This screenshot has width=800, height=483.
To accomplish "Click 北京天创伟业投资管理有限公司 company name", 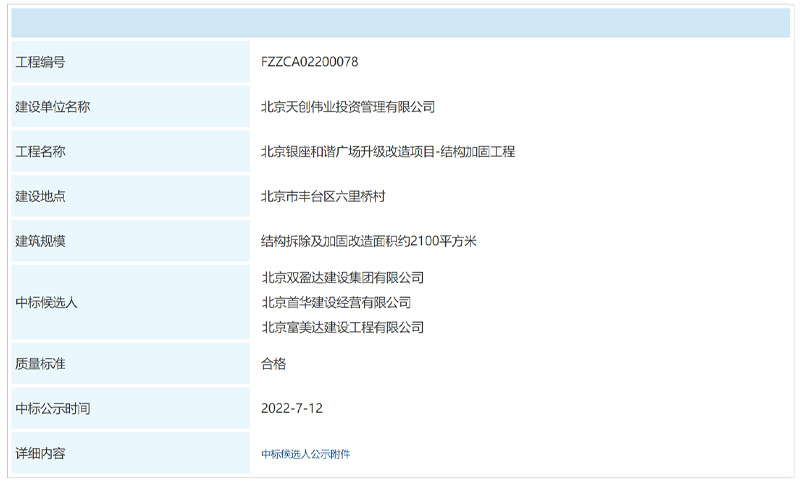I will [x=348, y=107].
